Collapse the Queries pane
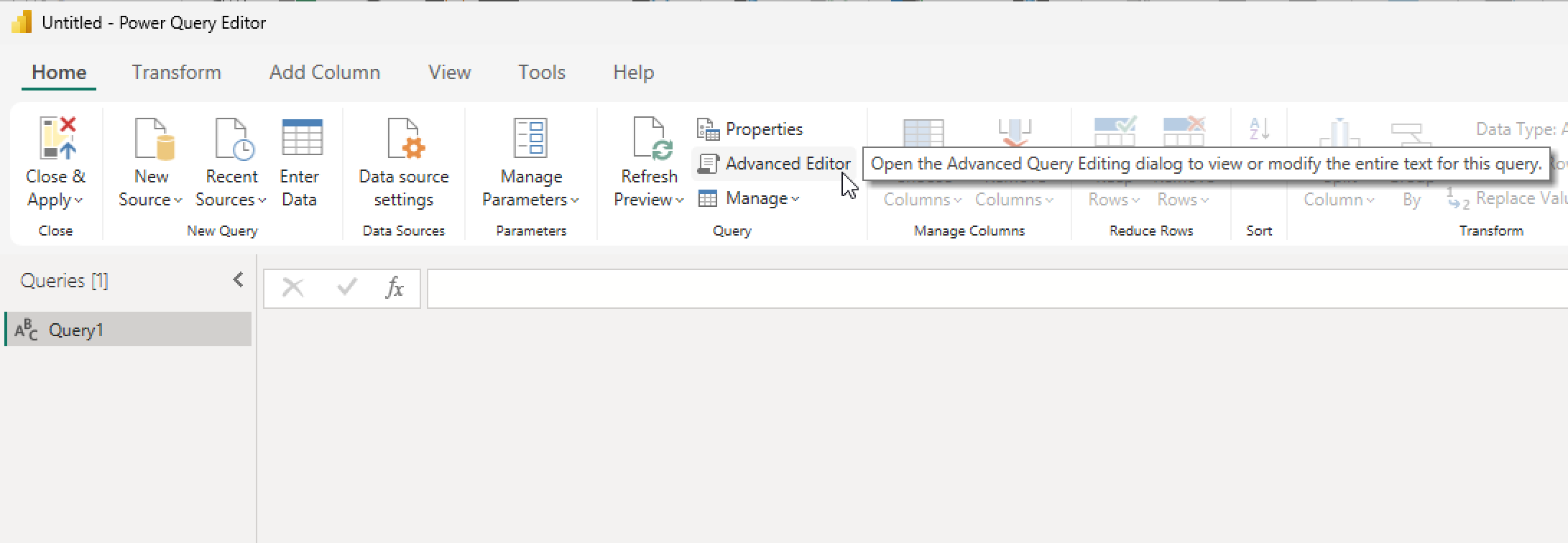Image resolution: width=1568 pixels, height=543 pixels. pyautogui.click(x=239, y=280)
